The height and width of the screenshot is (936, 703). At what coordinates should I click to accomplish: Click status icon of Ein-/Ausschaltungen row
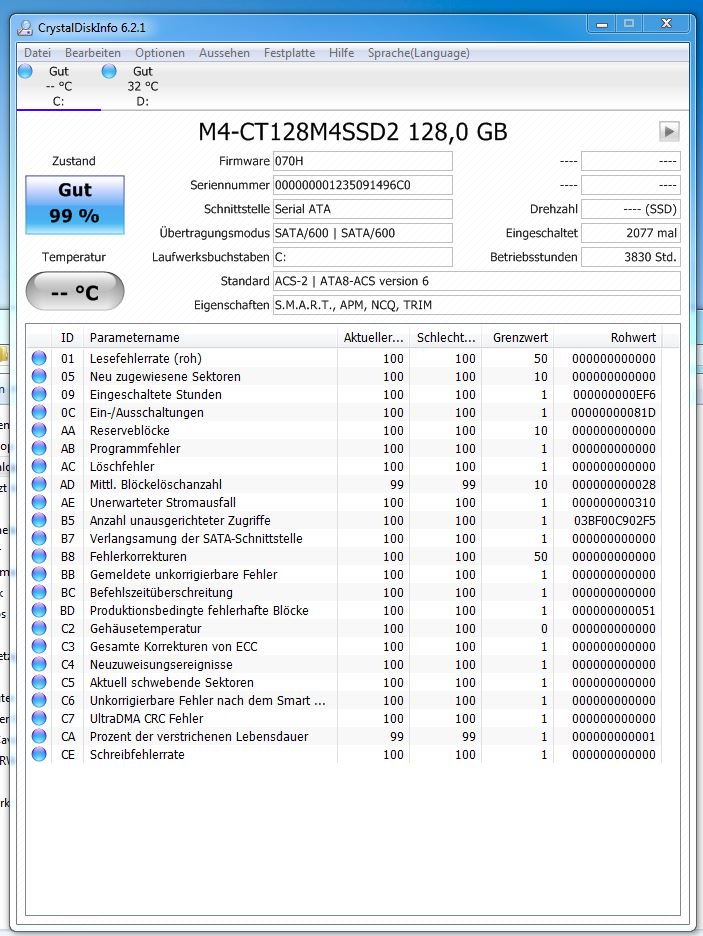click(x=39, y=412)
